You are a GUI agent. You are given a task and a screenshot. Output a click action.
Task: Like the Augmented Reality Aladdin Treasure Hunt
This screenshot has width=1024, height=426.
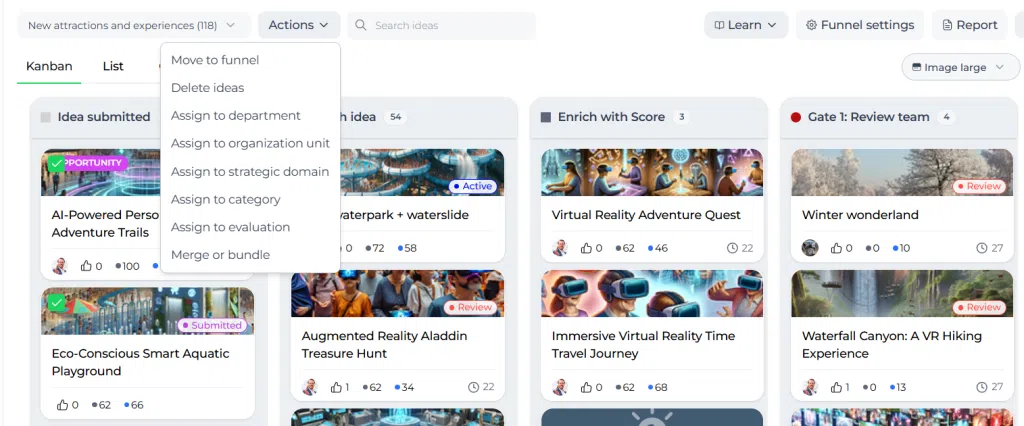pyautogui.click(x=336, y=387)
